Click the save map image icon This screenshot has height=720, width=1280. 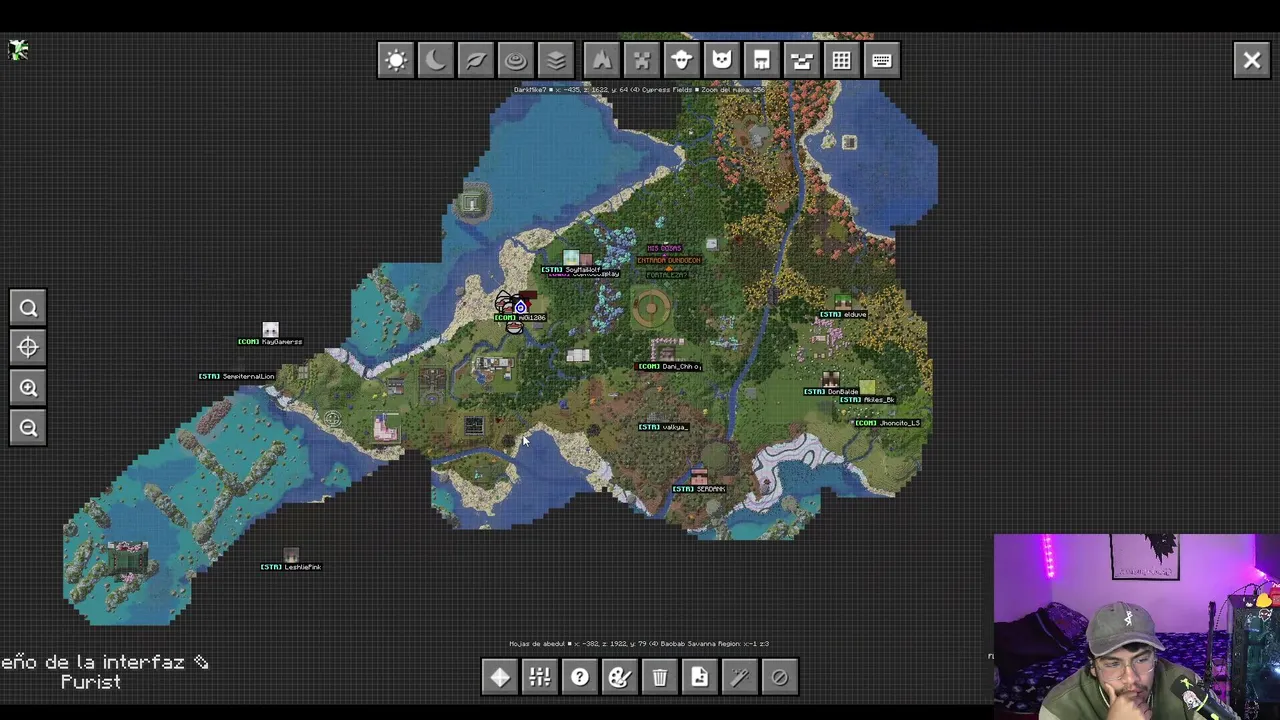(x=700, y=678)
